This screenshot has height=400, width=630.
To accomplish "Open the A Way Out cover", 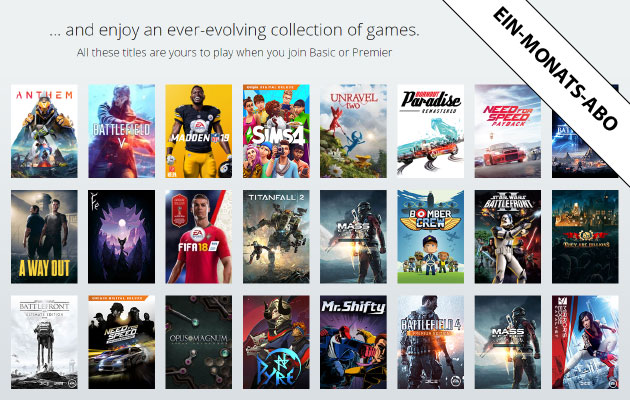I will coord(44,237).
